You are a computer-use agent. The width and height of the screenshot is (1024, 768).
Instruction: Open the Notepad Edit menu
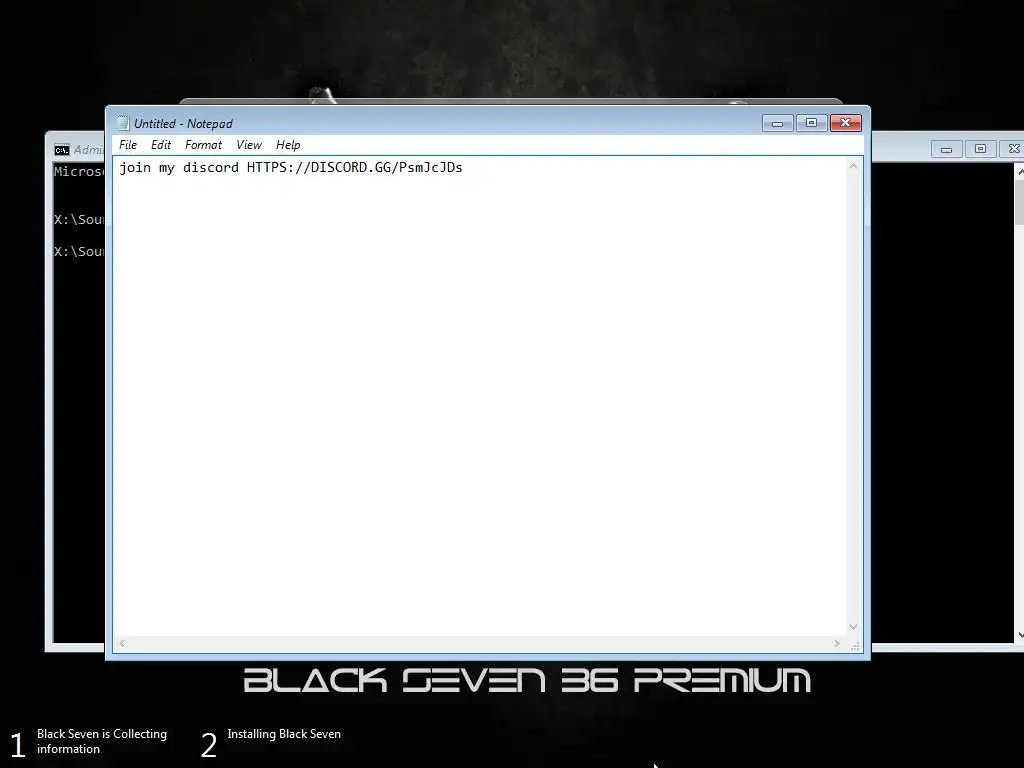161,145
